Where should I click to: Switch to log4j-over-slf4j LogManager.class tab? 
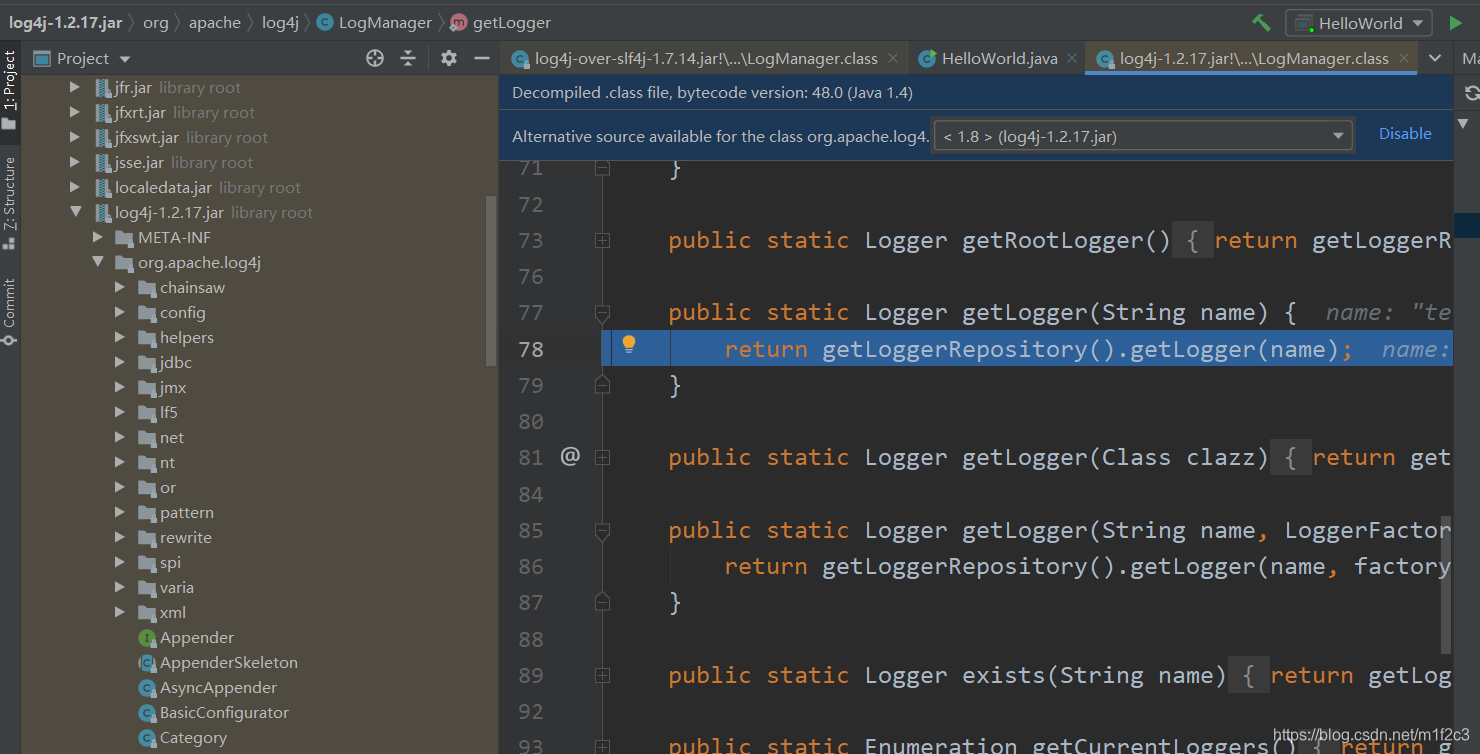706,59
